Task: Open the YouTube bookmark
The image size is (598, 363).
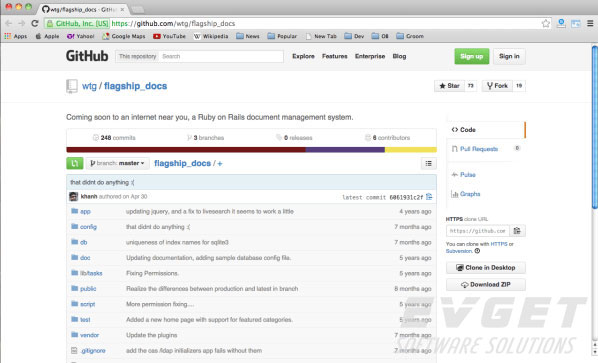Action: click(169, 36)
